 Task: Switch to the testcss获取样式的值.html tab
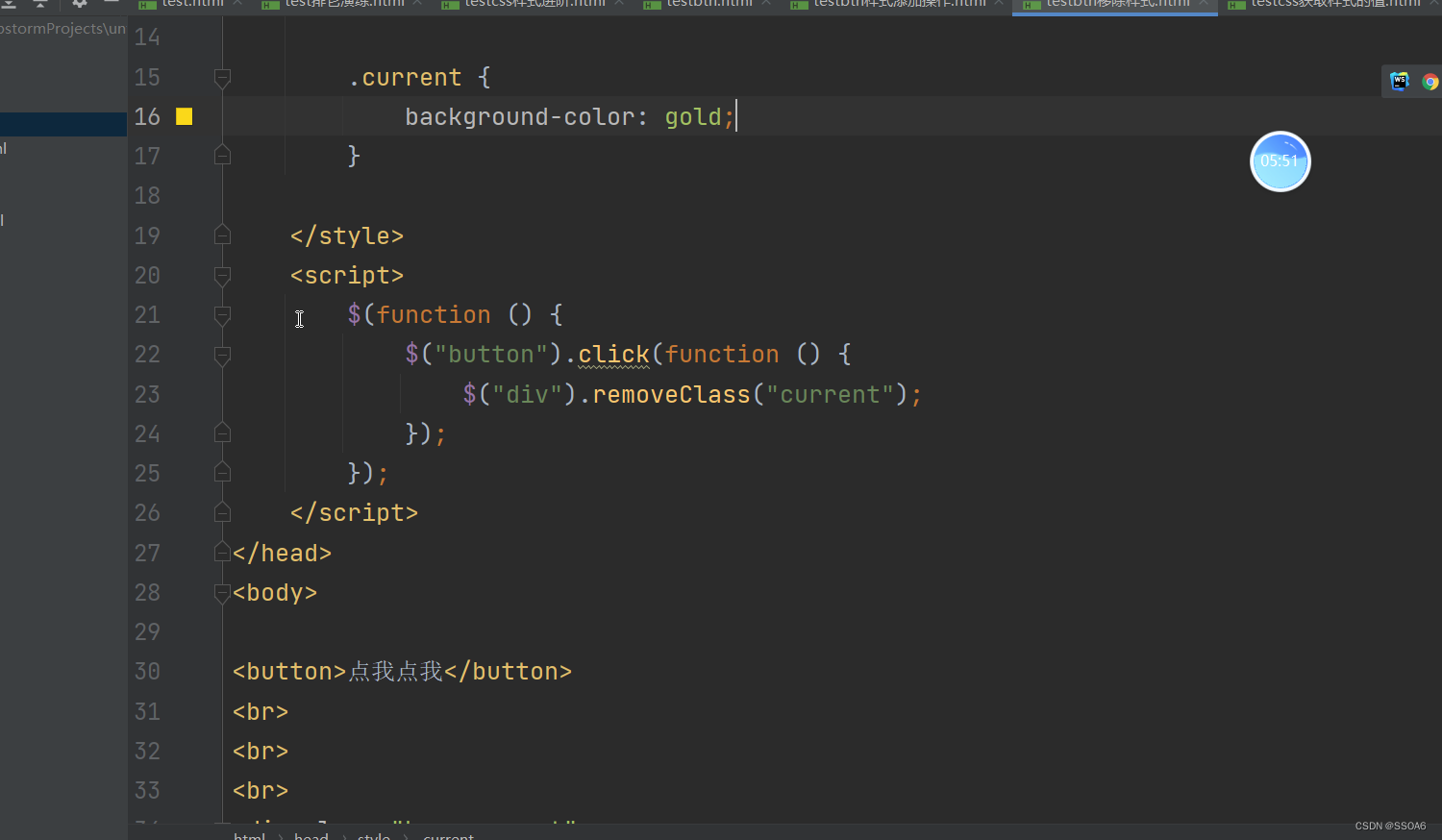click(1330, 5)
